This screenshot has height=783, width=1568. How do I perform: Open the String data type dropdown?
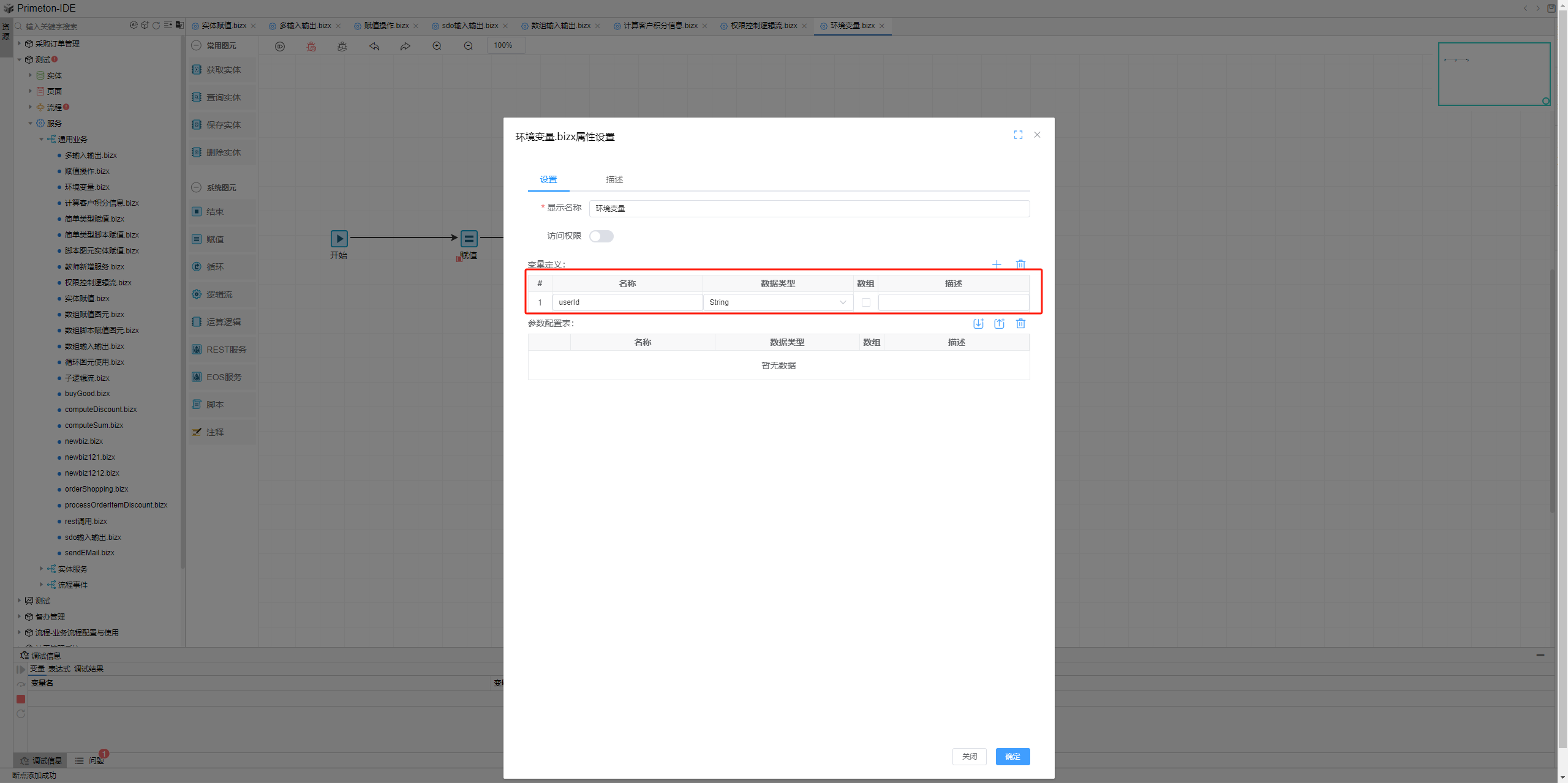tap(778, 302)
